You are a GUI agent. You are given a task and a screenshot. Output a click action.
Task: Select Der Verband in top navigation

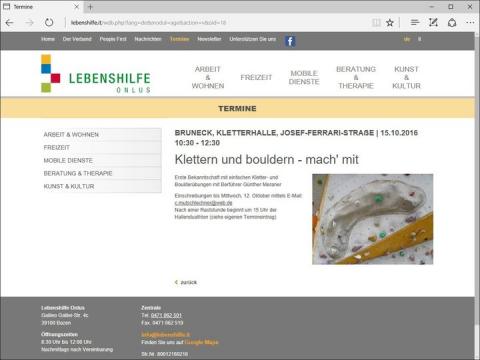tap(77, 39)
